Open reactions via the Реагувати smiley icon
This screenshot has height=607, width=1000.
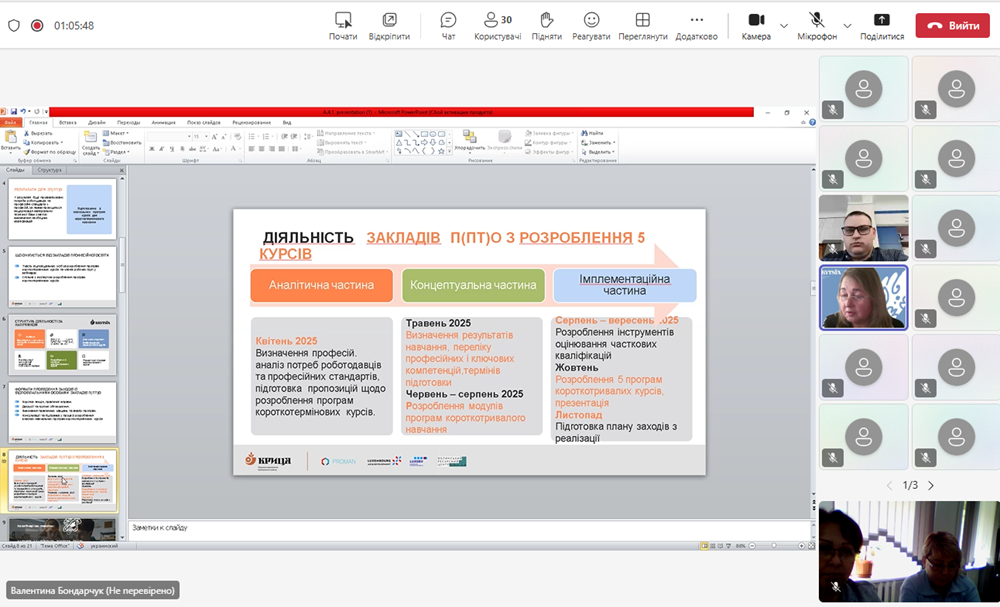click(593, 21)
